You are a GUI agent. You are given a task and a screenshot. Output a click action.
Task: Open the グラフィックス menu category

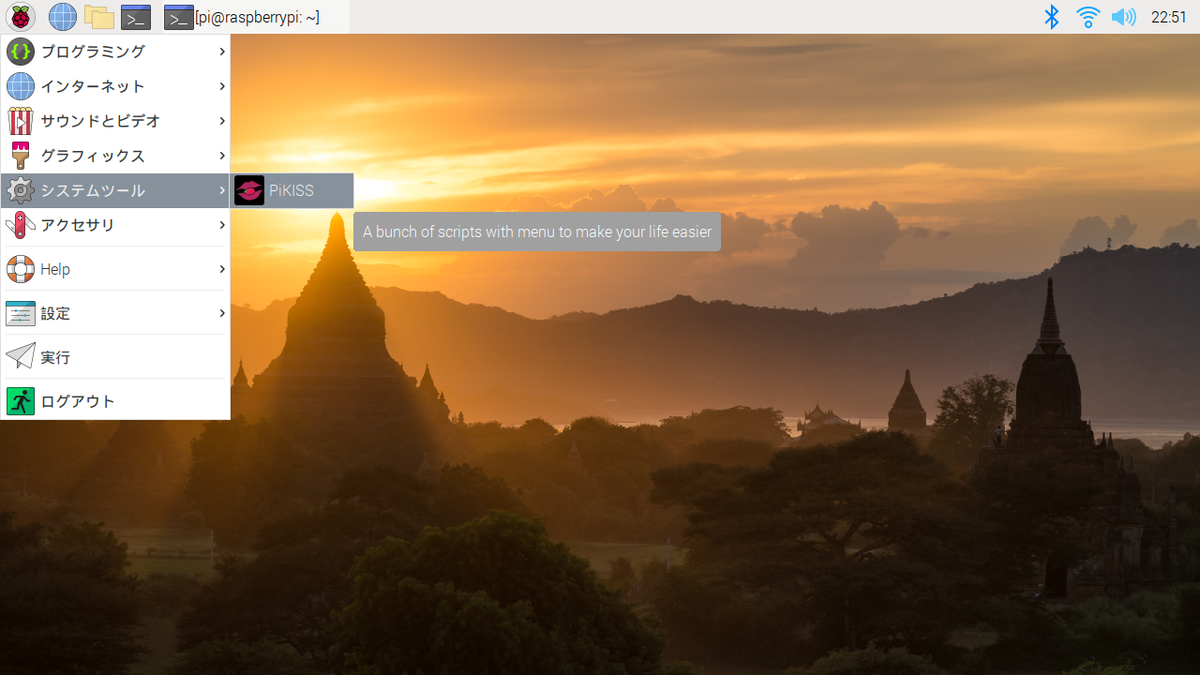[116, 156]
